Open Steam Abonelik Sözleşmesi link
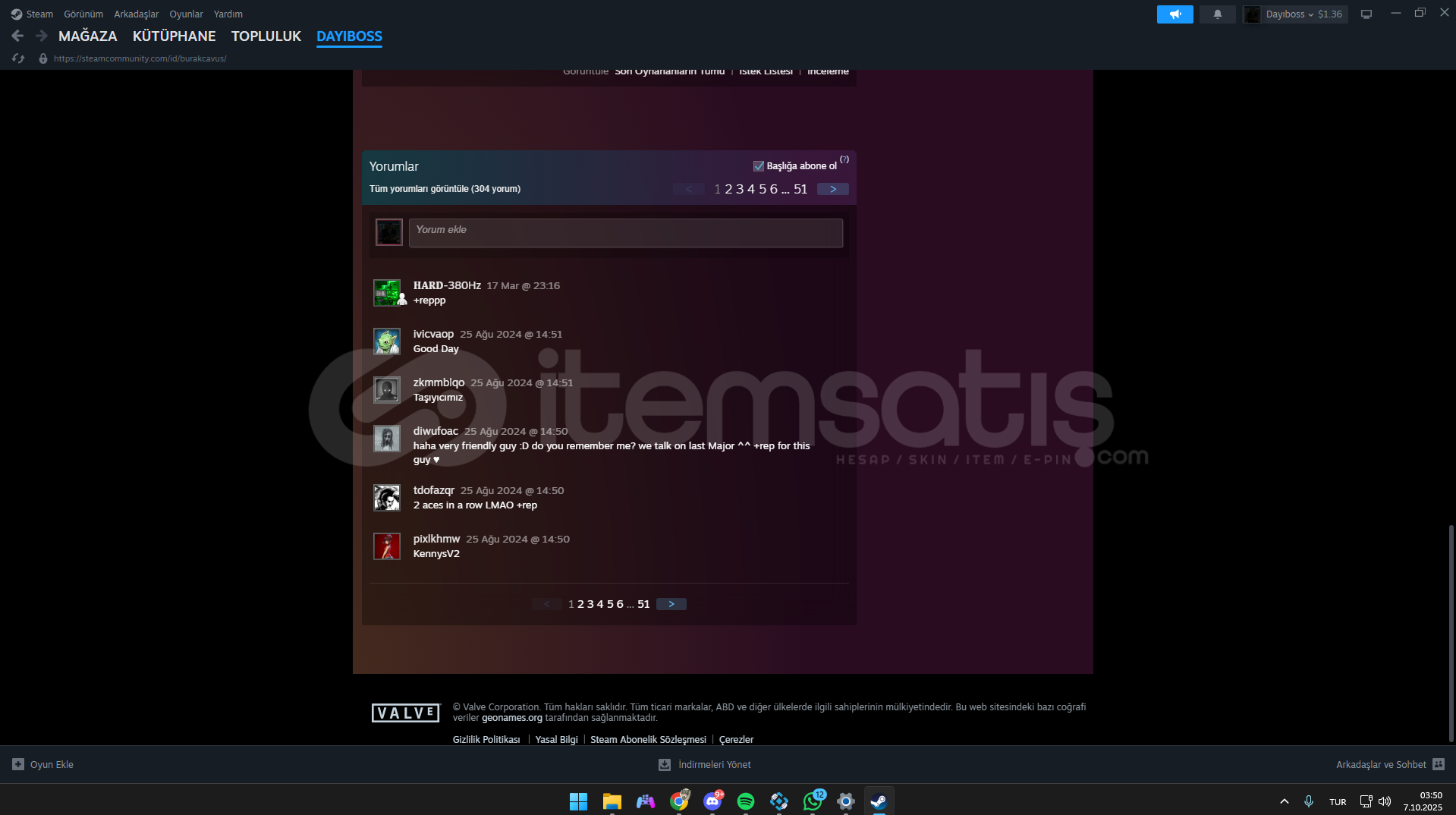Image resolution: width=1456 pixels, height=815 pixels. coord(649,740)
